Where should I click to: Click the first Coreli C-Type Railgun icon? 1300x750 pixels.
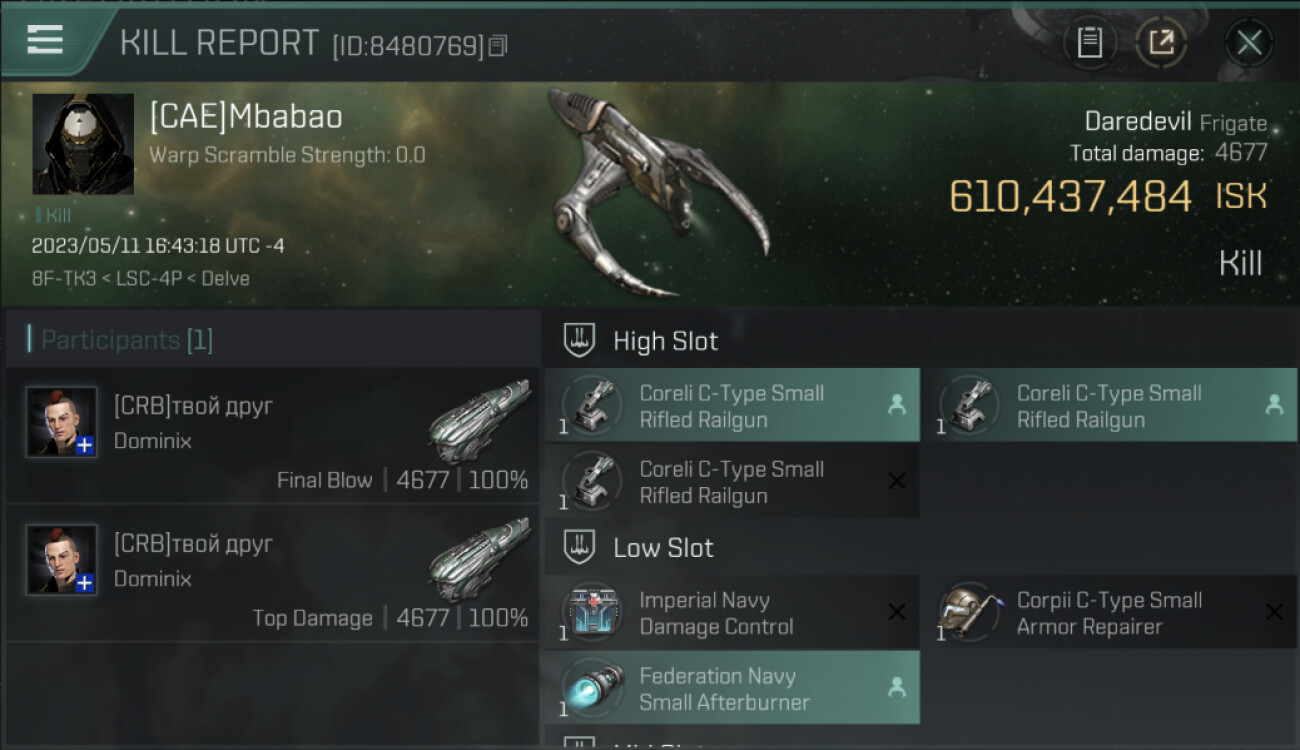pos(592,405)
